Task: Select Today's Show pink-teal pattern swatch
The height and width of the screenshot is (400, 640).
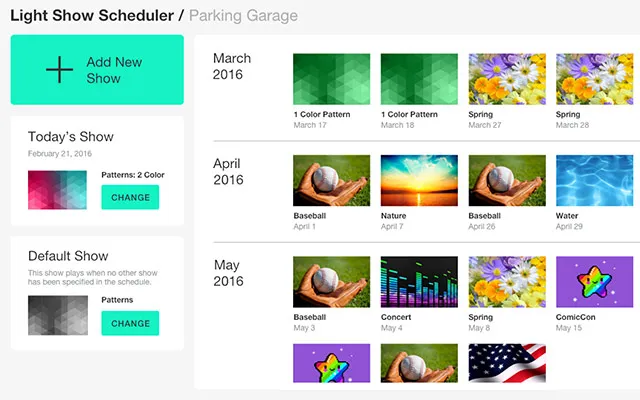Action: [x=57, y=190]
